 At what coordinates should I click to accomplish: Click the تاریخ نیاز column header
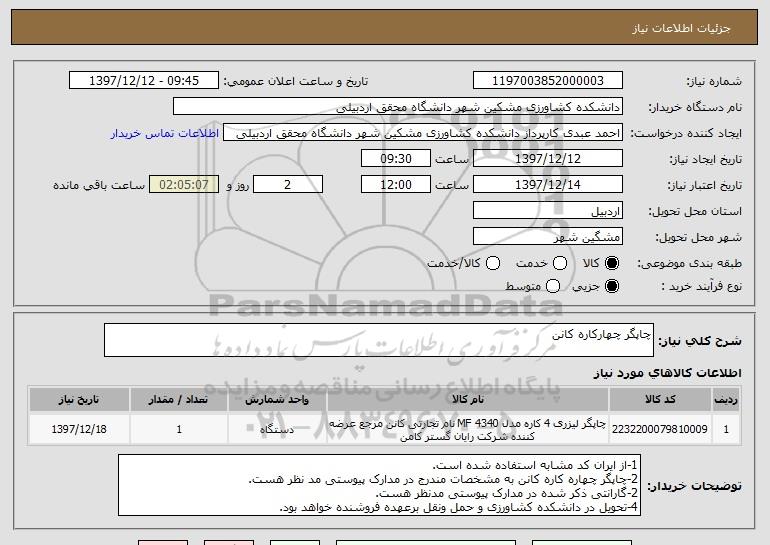pyautogui.click(x=79, y=399)
